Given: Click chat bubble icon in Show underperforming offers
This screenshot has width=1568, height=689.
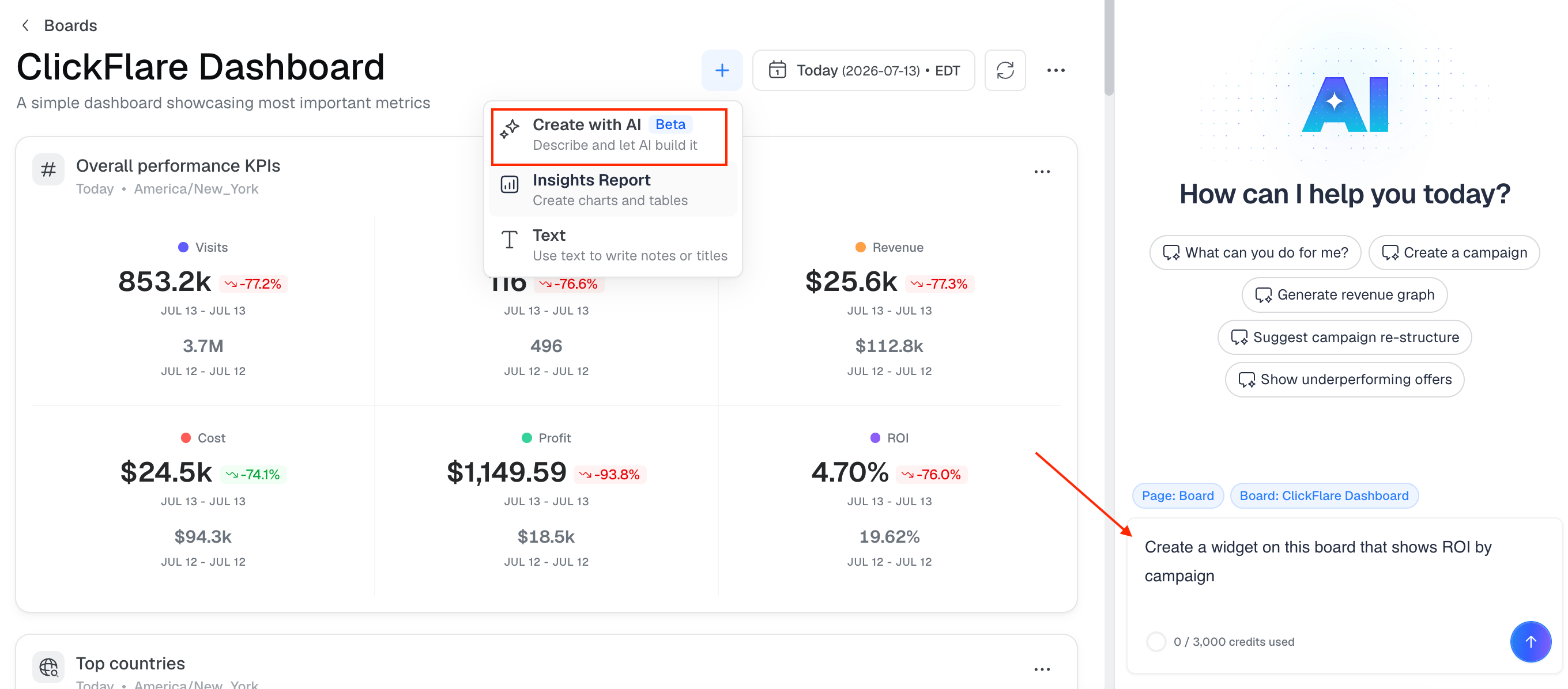Looking at the screenshot, I should click(1246, 380).
